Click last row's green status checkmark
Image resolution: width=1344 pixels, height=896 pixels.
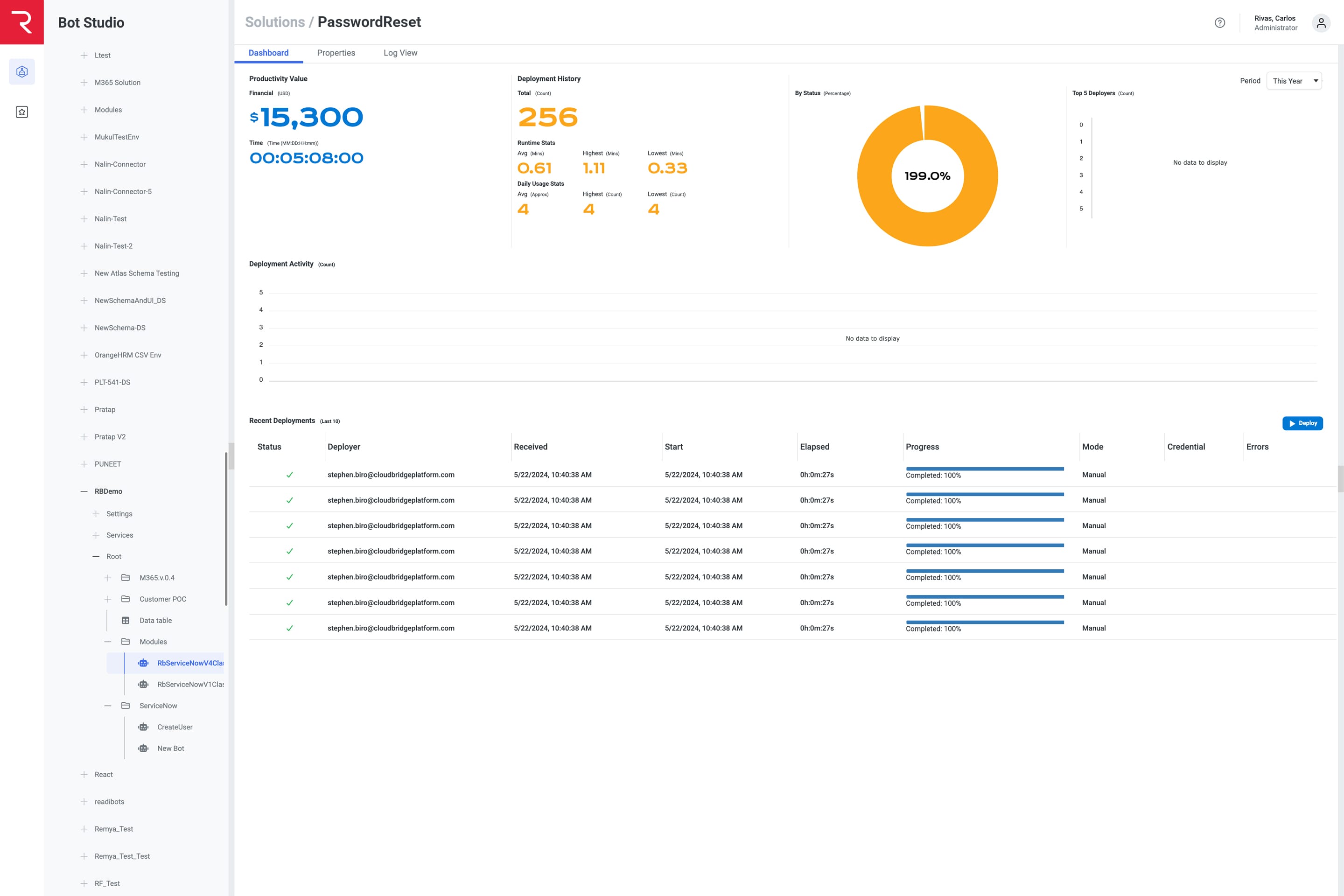pos(290,628)
